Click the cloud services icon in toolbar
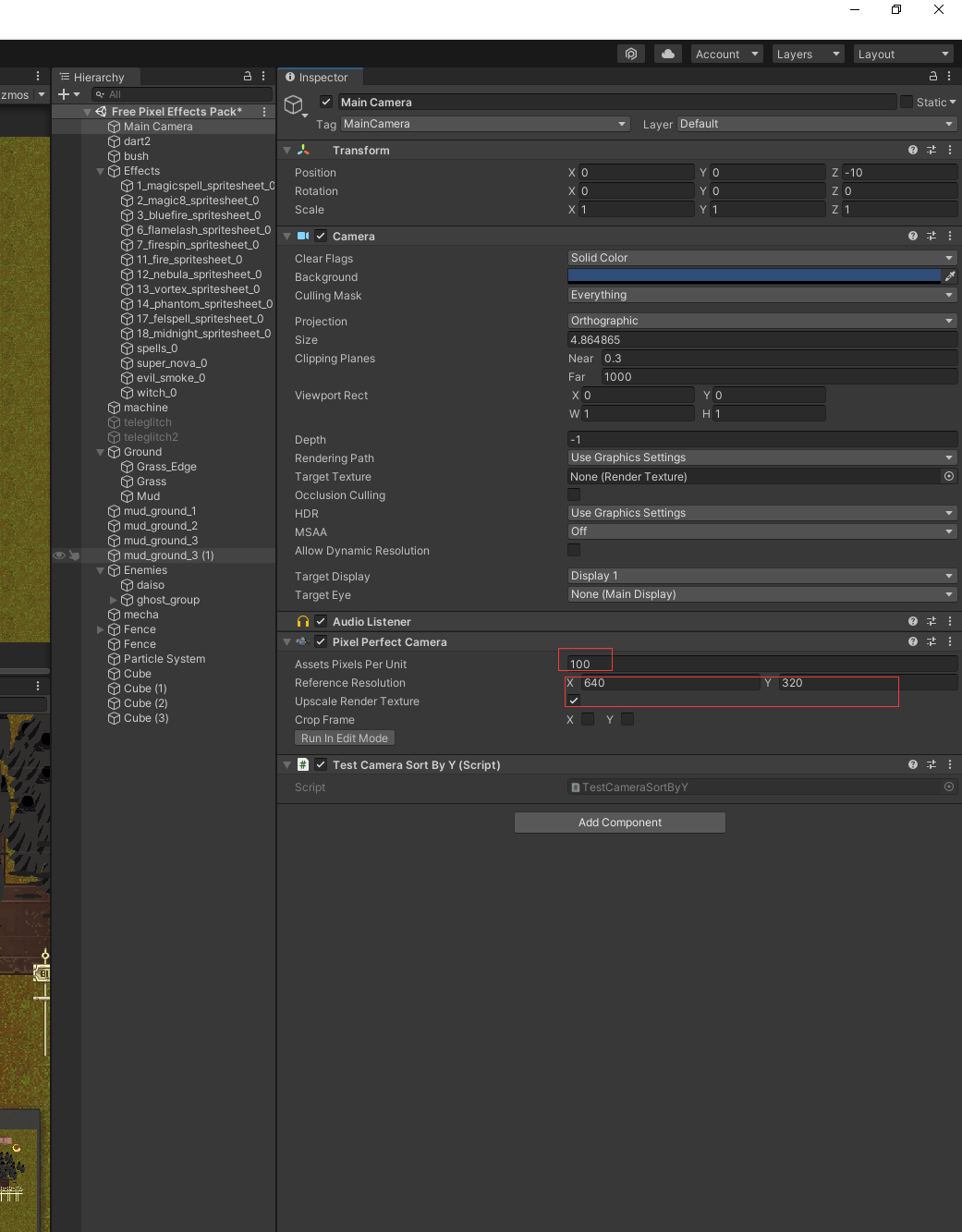 coord(667,54)
